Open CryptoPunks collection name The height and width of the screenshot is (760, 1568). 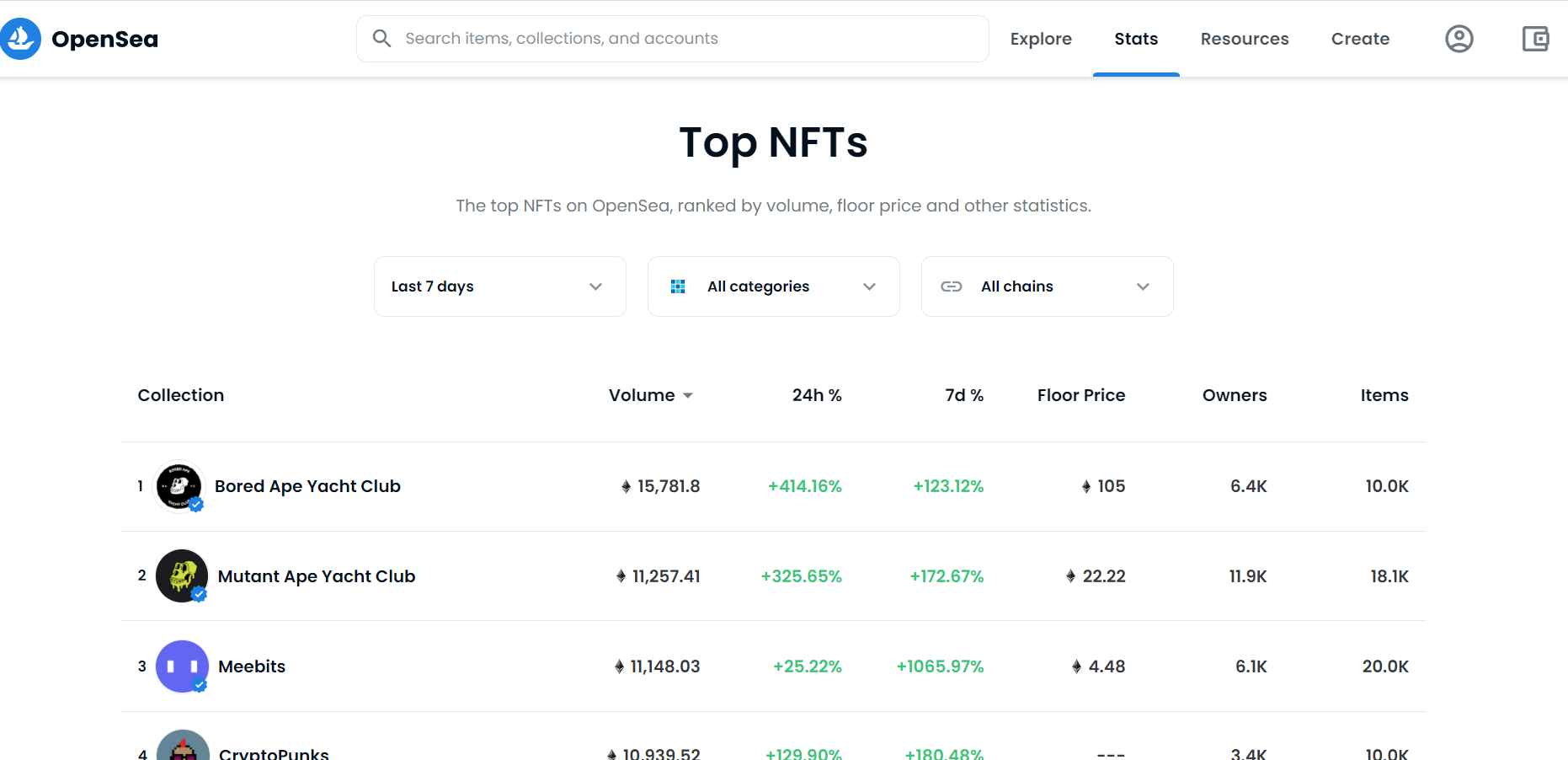[x=274, y=753]
